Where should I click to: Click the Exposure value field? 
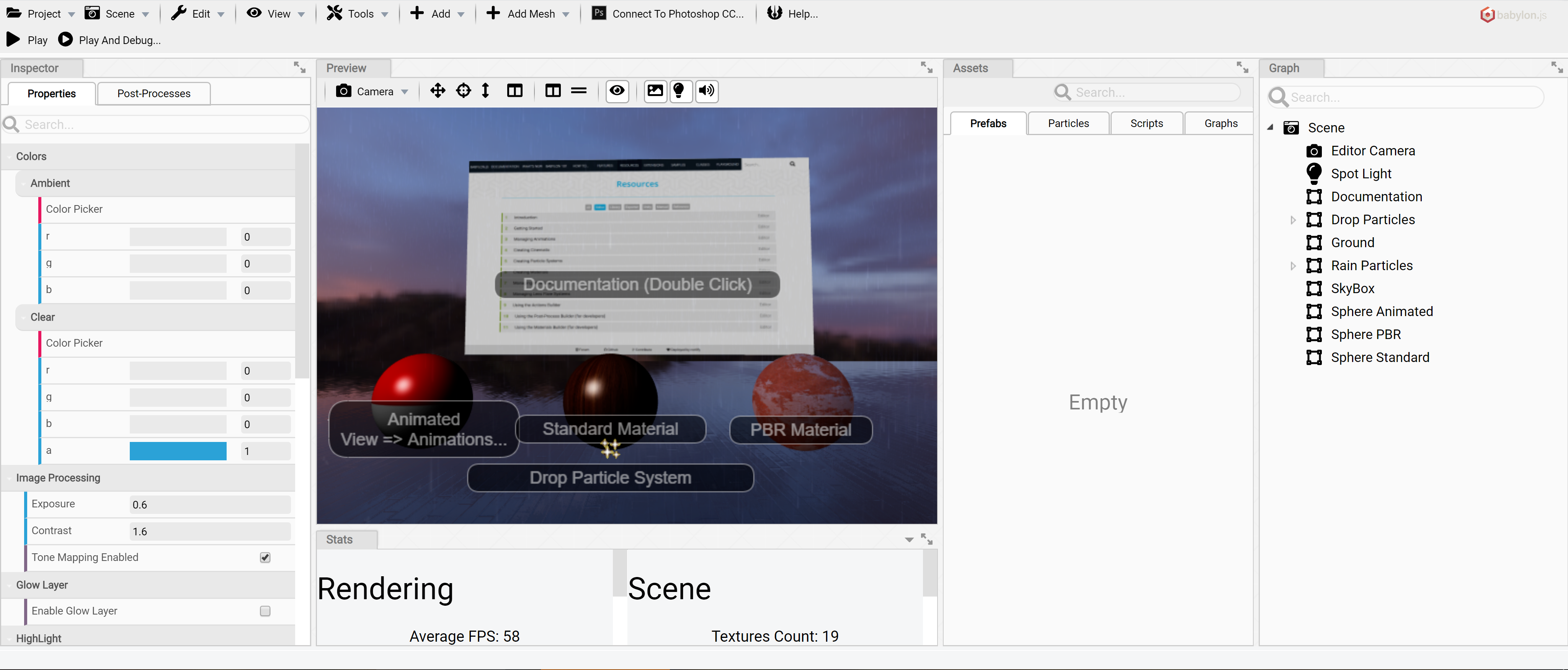(209, 504)
